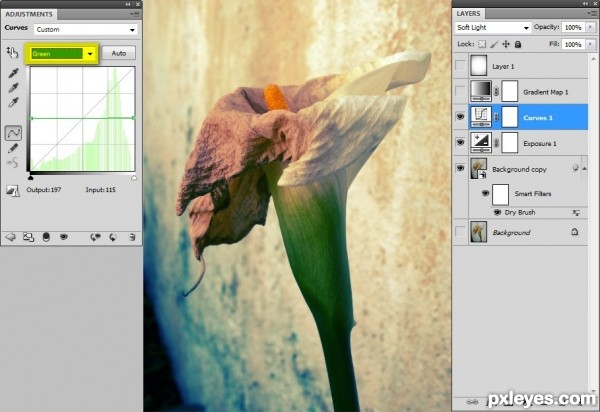Image resolution: width=600 pixels, height=412 pixels.
Task: Hide Curves 1 layer
Action: coord(460,117)
